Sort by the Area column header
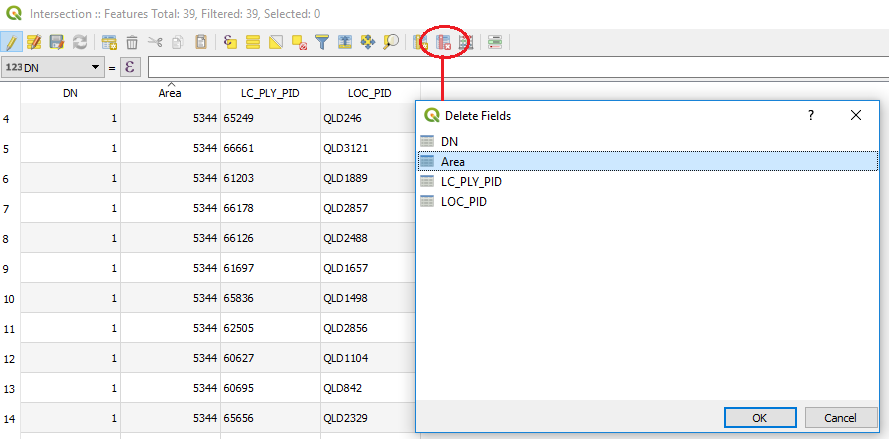The image size is (889, 439). 170,93
